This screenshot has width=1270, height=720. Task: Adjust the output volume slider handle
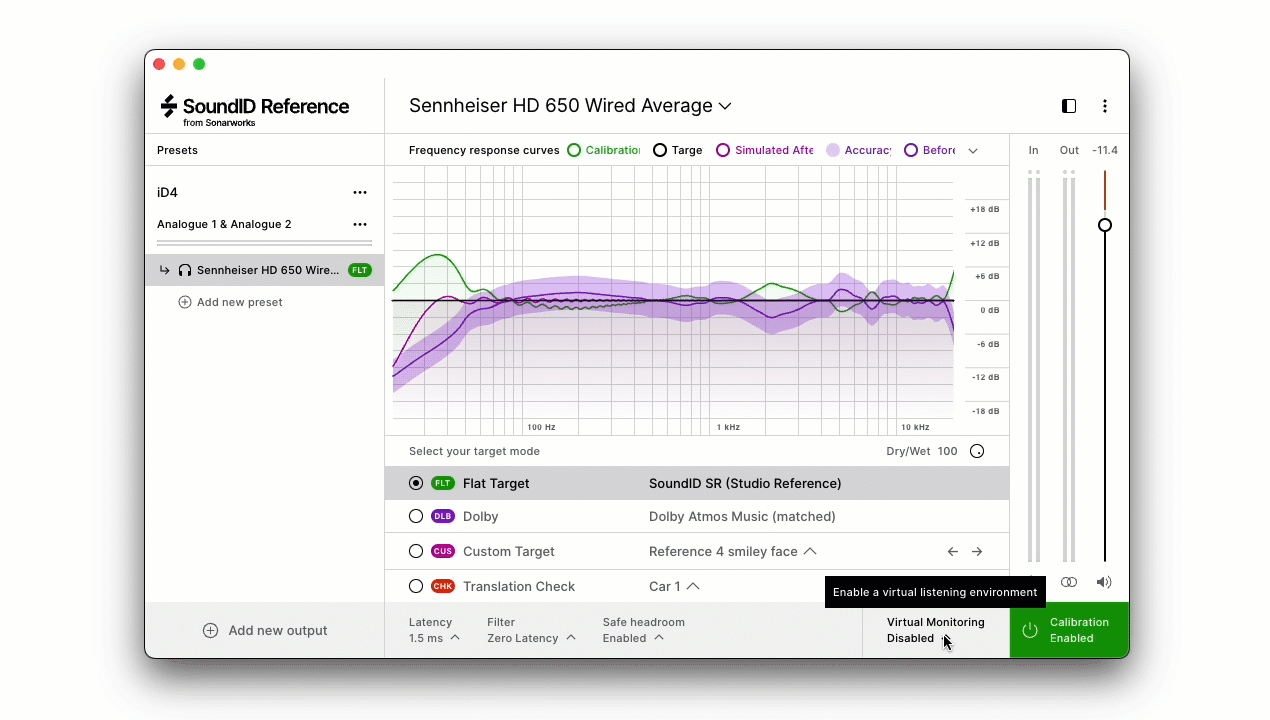pos(1105,225)
